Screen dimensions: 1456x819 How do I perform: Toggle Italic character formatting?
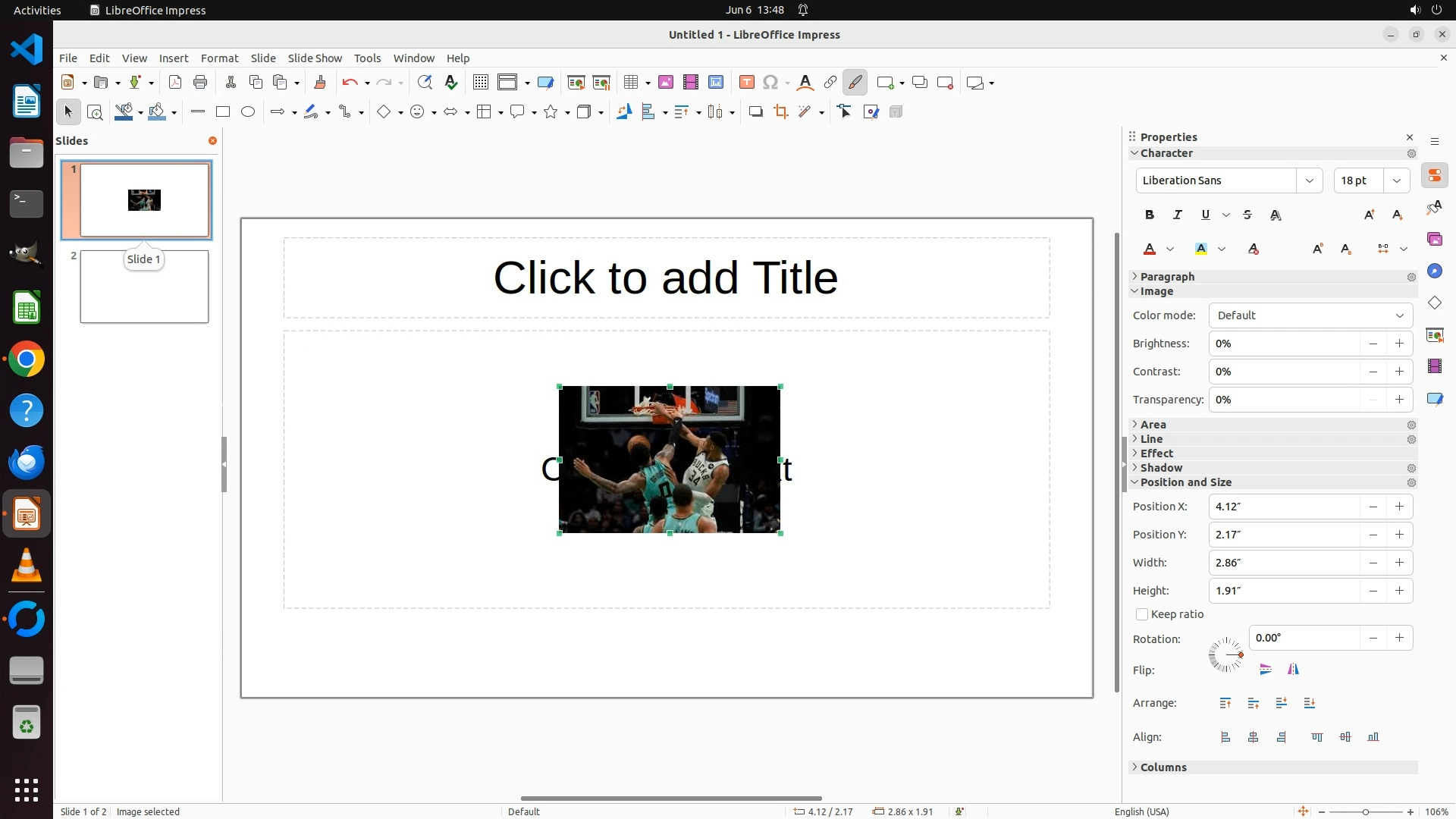click(1178, 215)
